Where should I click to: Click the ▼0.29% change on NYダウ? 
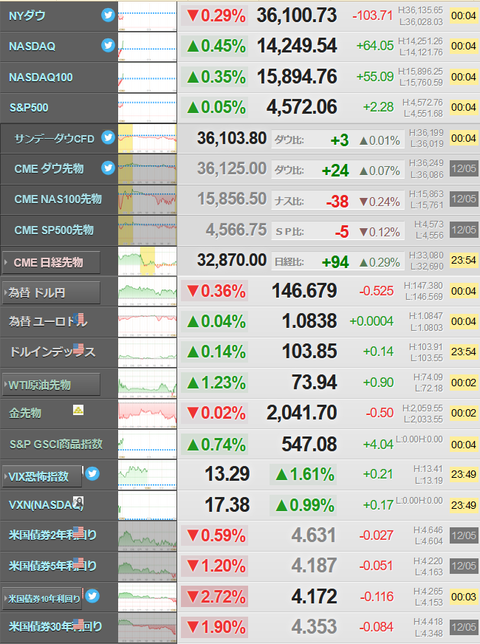tap(215, 16)
